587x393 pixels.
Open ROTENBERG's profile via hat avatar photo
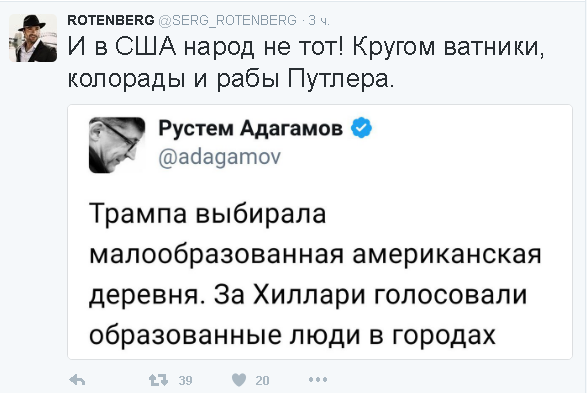(33, 38)
